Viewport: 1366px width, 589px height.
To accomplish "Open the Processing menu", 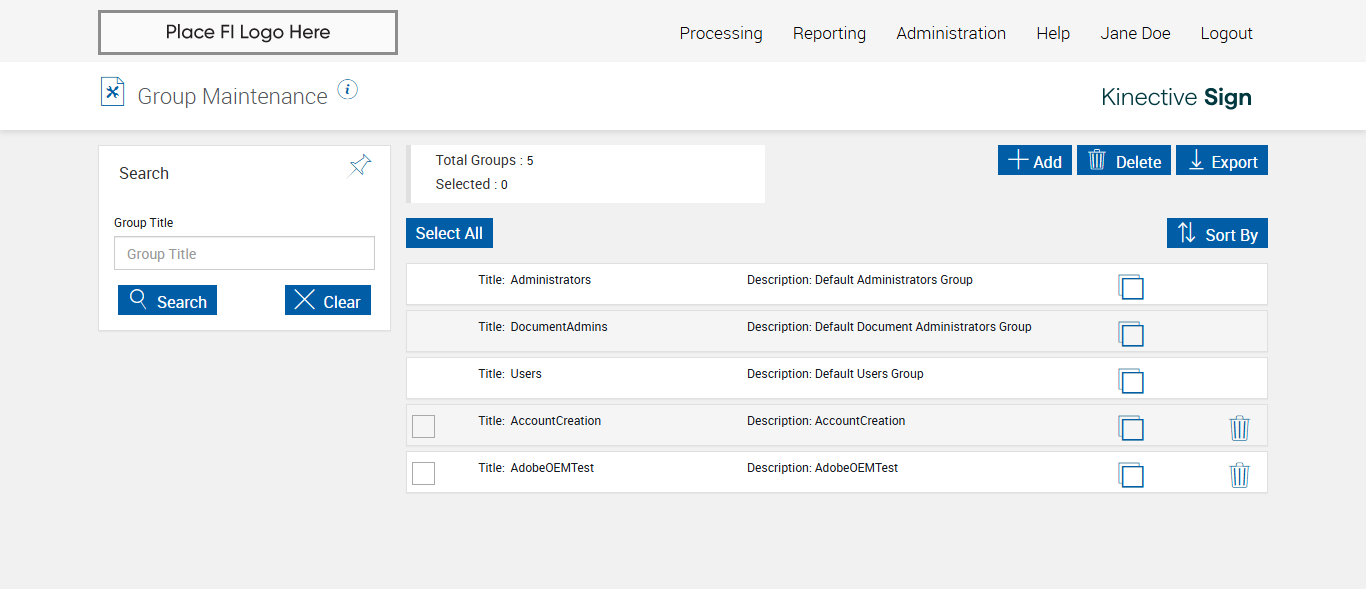I will (x=720, y=33).
